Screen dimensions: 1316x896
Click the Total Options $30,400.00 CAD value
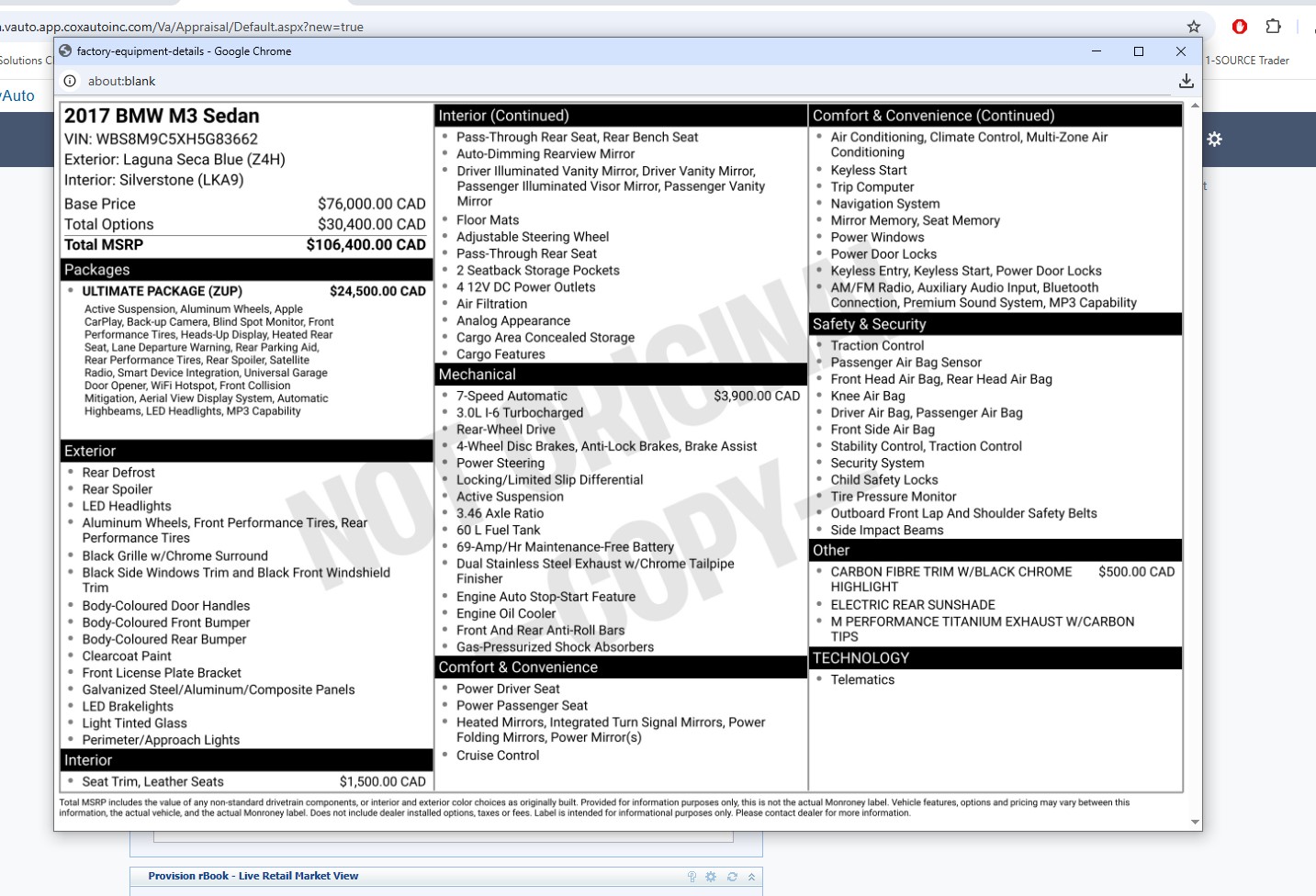click(x=372, y=224)
